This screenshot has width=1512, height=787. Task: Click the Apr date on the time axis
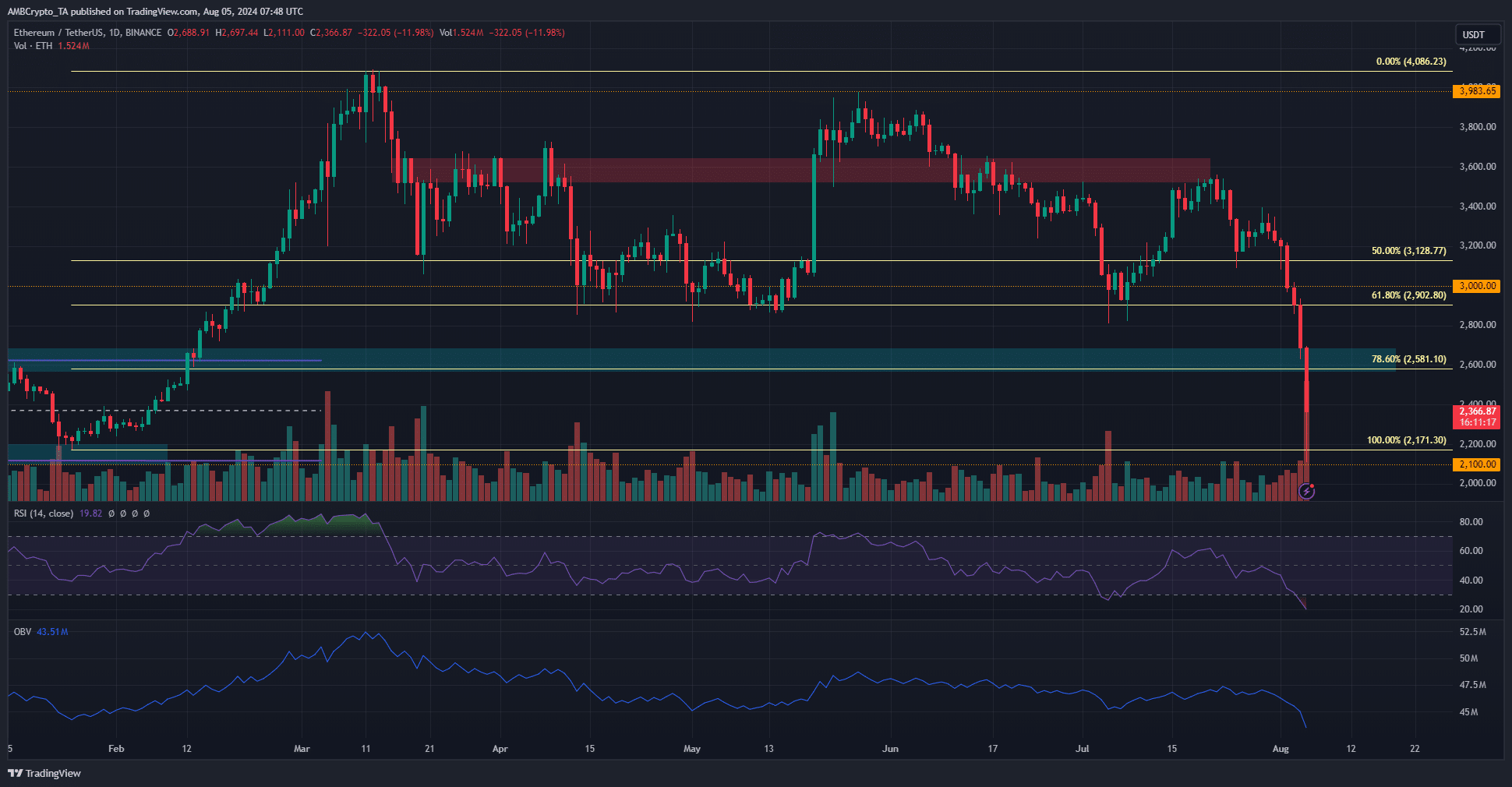tap(500, 749)
